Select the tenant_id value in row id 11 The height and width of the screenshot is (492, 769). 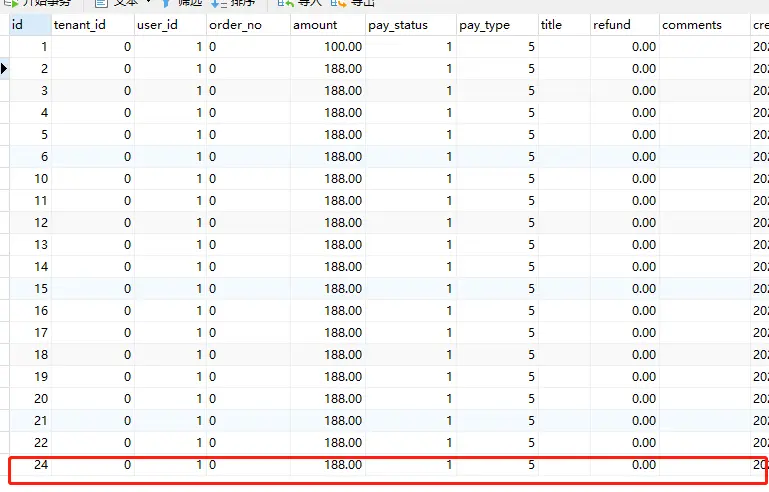(x=92, y=201)
